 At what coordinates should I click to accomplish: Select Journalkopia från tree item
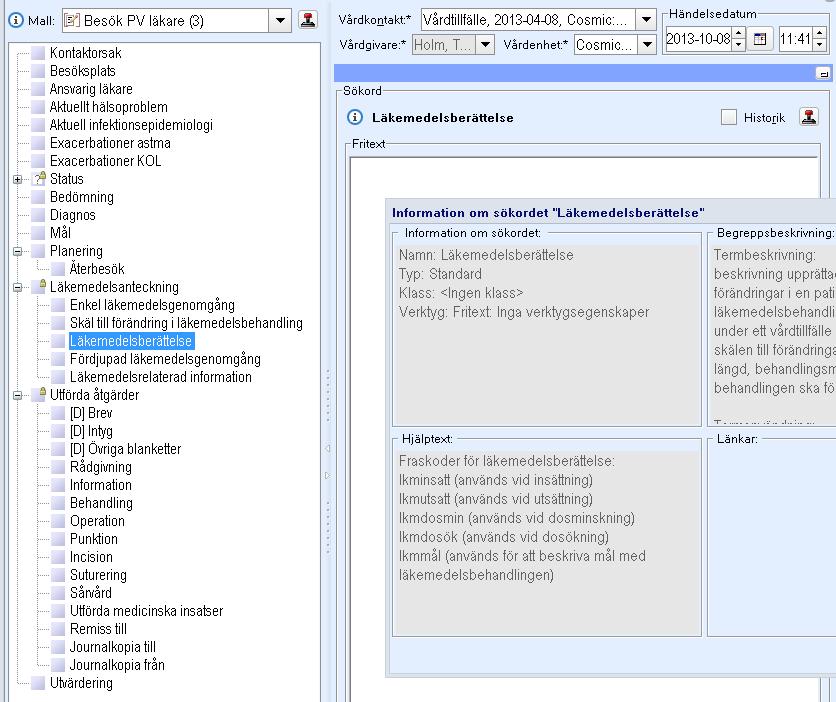point(117,665)
